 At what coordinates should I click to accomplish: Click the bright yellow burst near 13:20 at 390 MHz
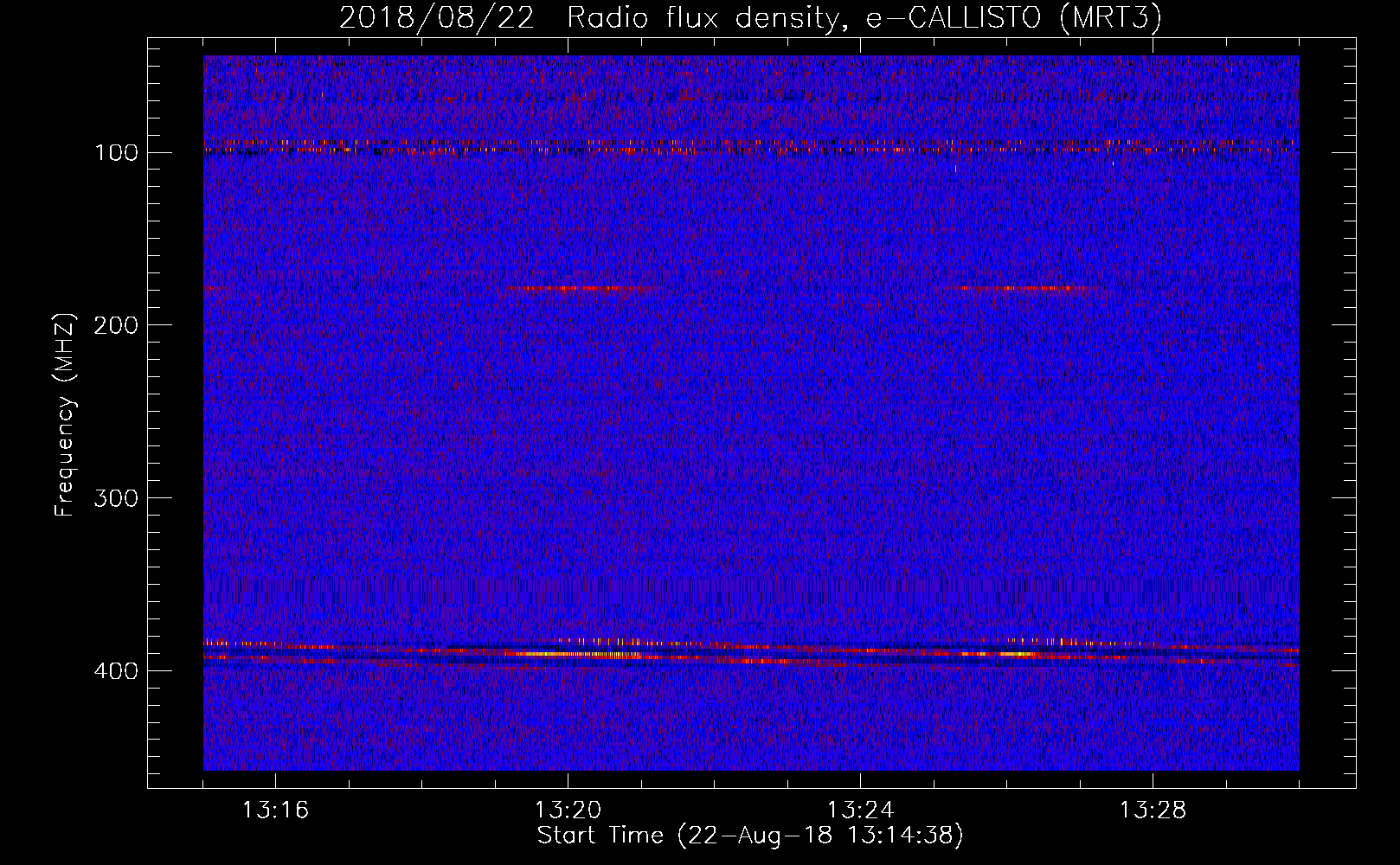pos(575,655)
